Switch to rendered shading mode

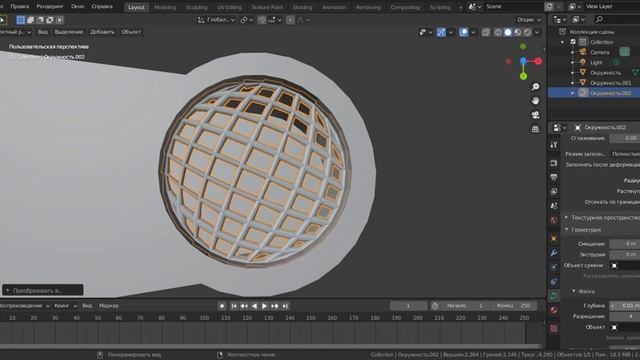click(x=527, y=32)
